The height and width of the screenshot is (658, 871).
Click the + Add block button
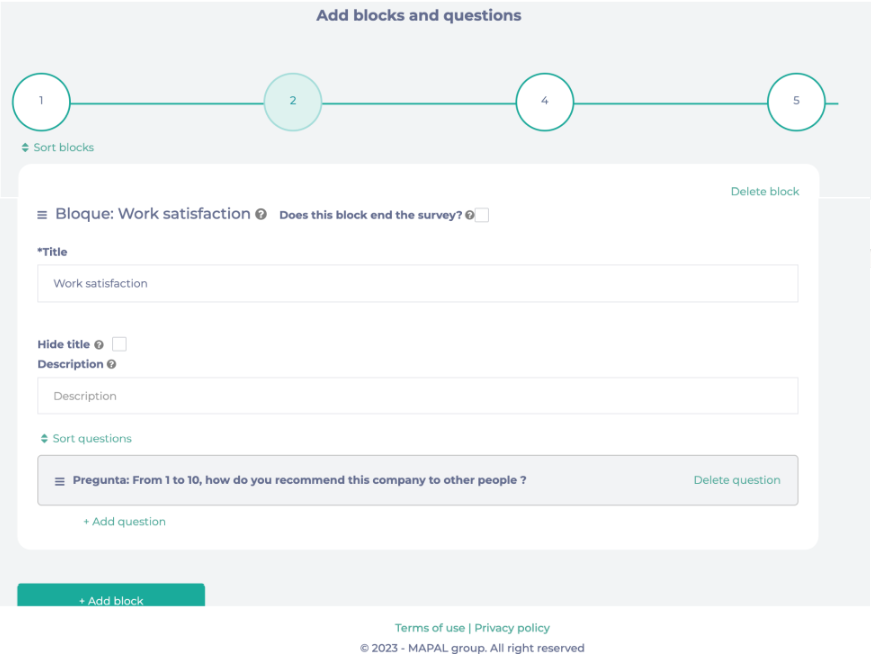(x=111, y=597)
